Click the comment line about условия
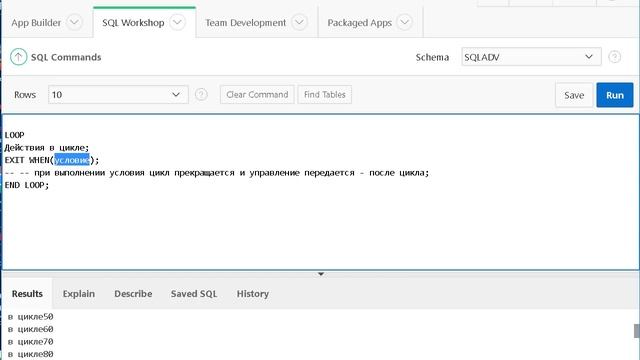640x360 pixels. (x=217, y=173)
